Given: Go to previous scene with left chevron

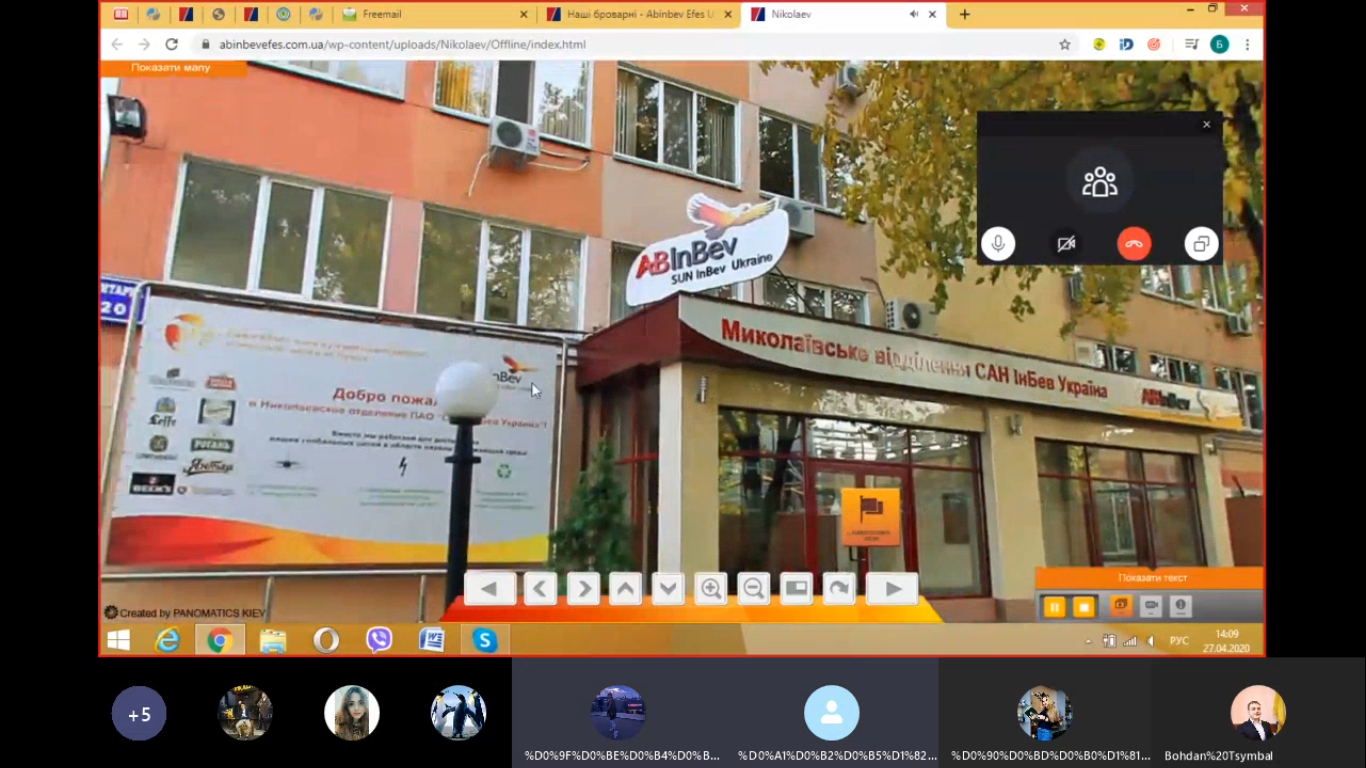Looking at the screenshot, I should point(540,589).
